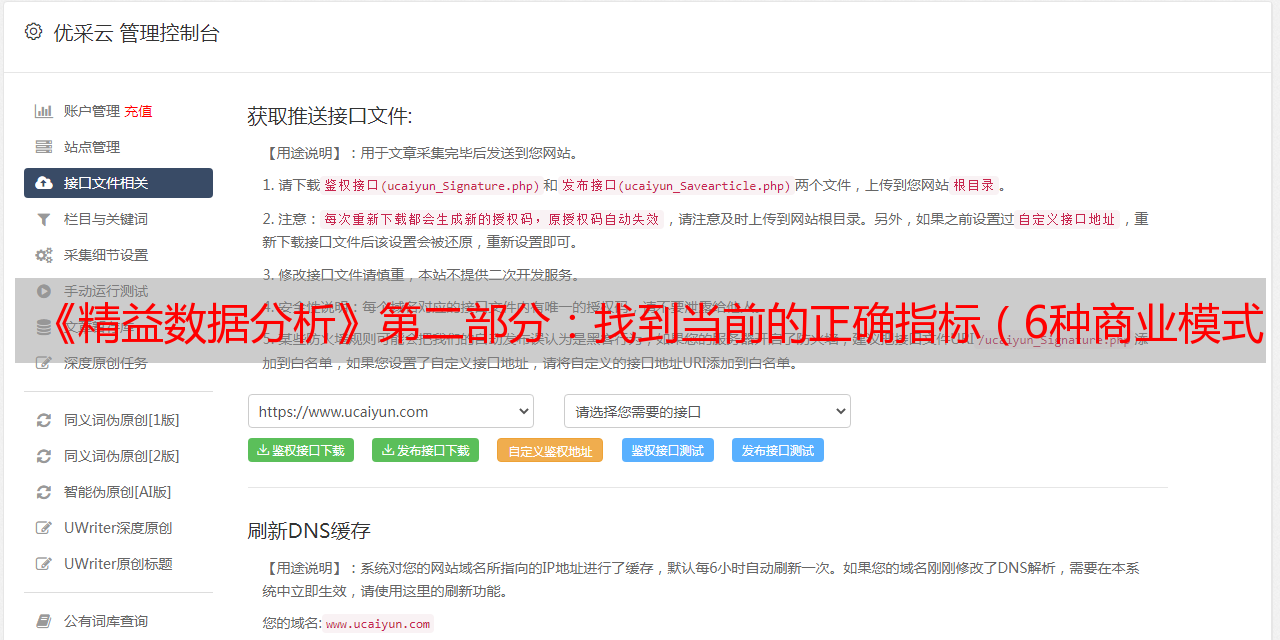Click the 鉴权接口测试 button
Screen dimensions: 1280x640
(x=668, y=450)
